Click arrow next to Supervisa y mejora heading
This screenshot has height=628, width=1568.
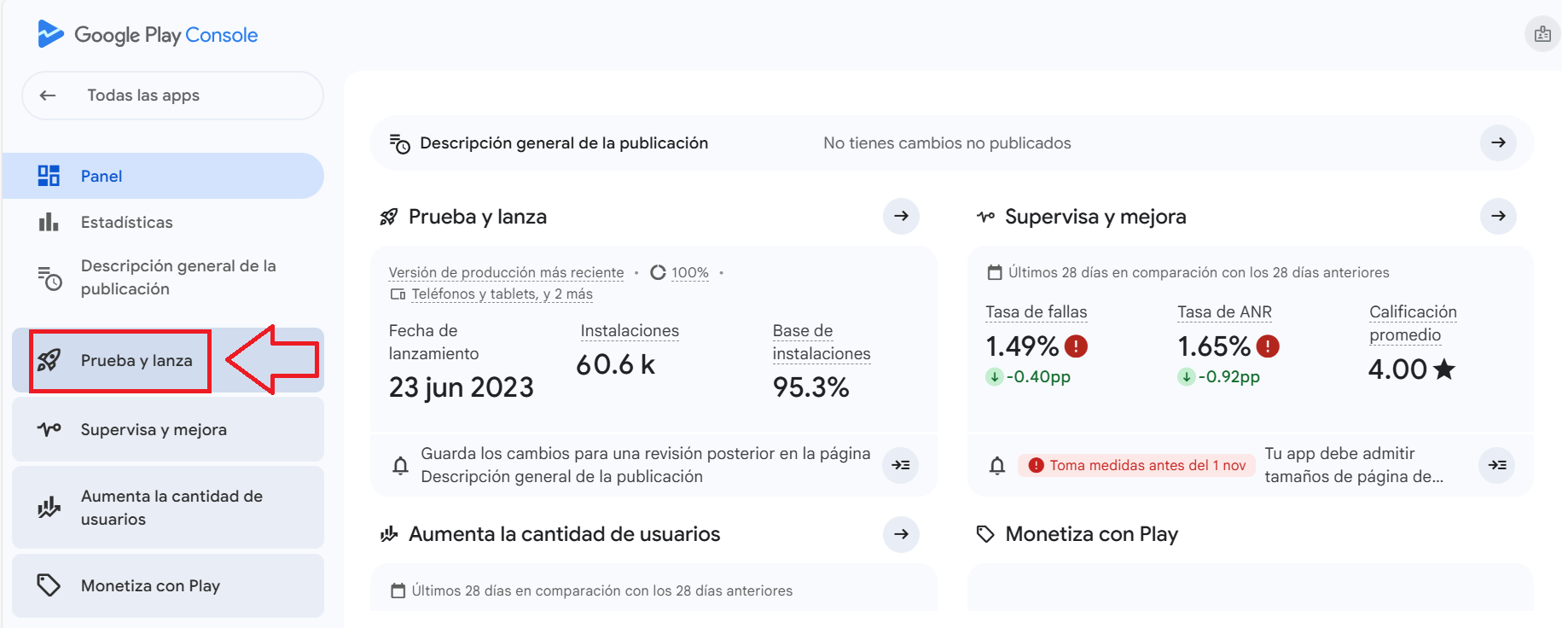(x=1497, y=217)
